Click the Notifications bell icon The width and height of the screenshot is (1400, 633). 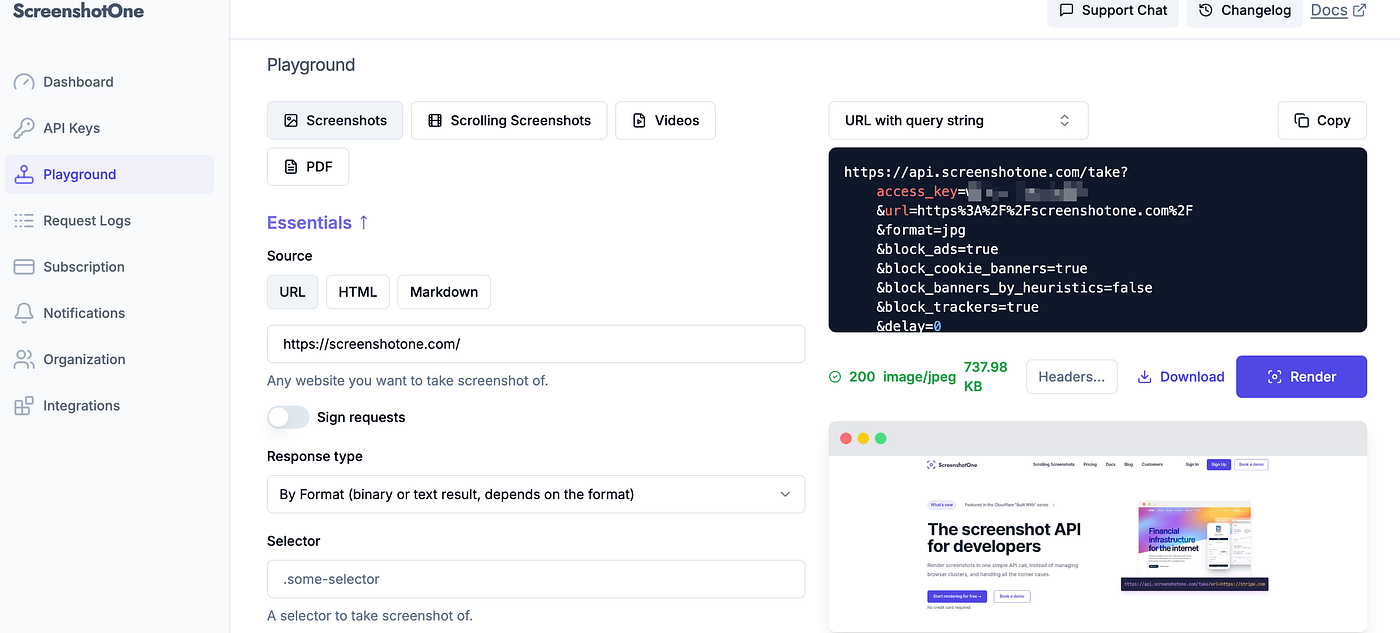(x=24, y=313)
